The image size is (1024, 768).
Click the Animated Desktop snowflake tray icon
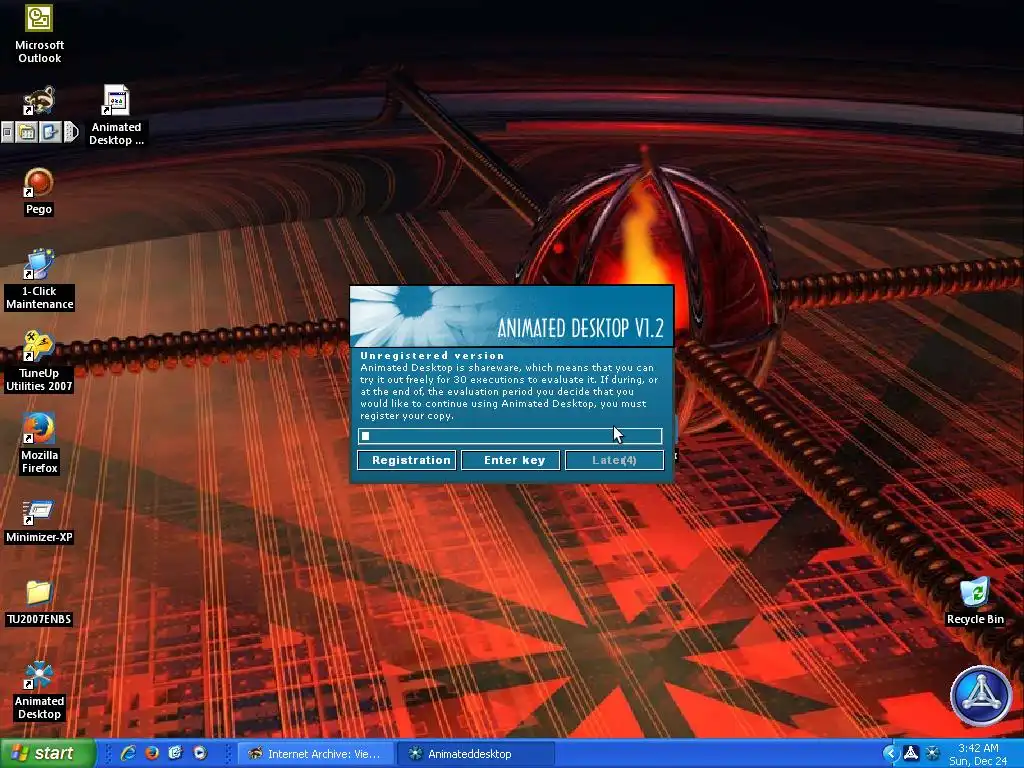click(x=933, y=754)
